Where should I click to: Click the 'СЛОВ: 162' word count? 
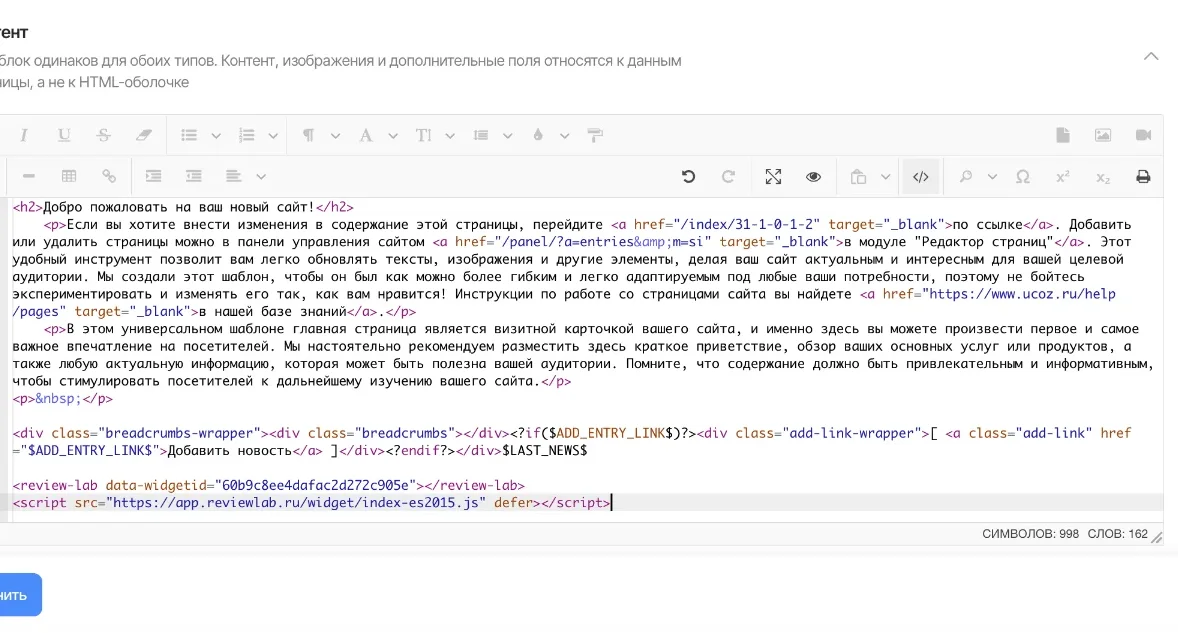[x=1117, y=534]
